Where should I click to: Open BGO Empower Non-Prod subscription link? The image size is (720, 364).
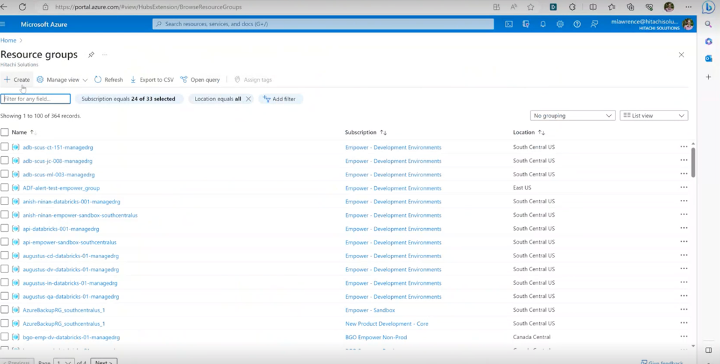376,337
